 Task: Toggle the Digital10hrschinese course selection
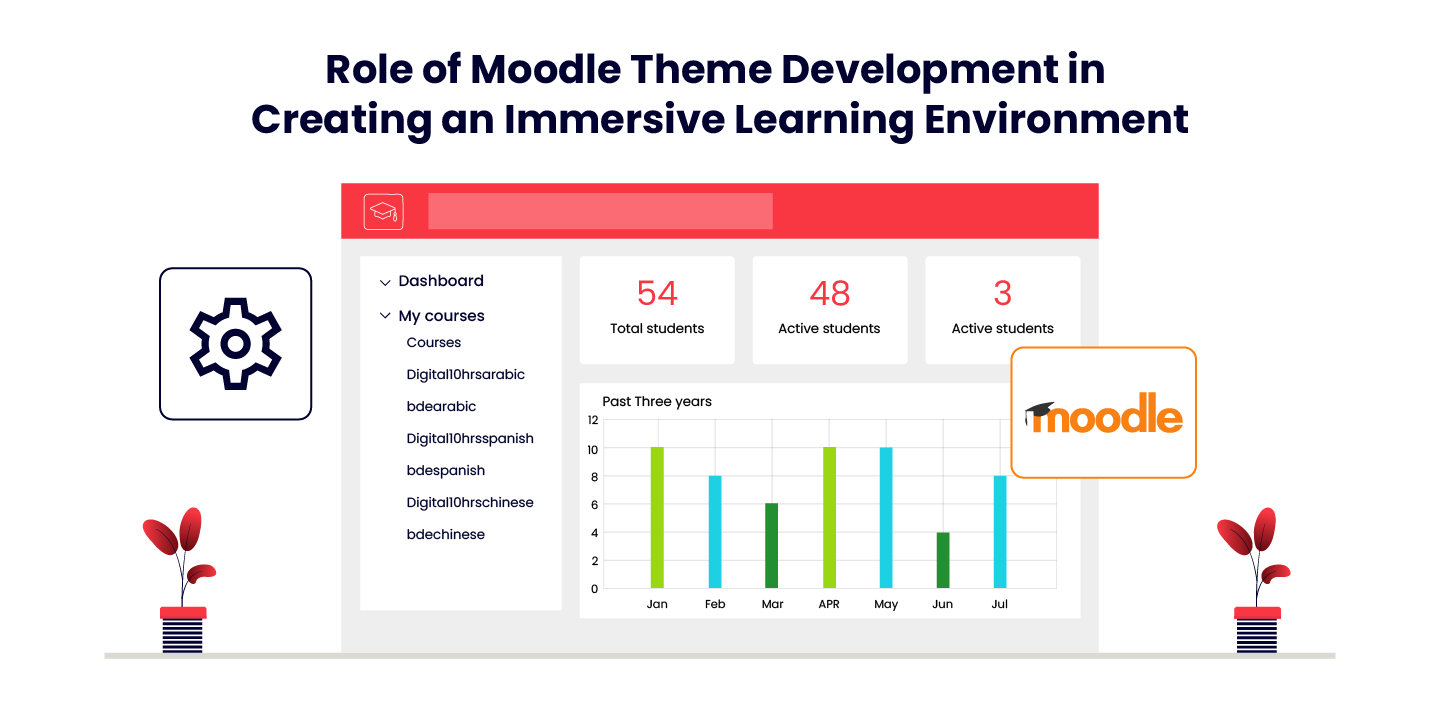pyautogui.click(x=470, y=502)
